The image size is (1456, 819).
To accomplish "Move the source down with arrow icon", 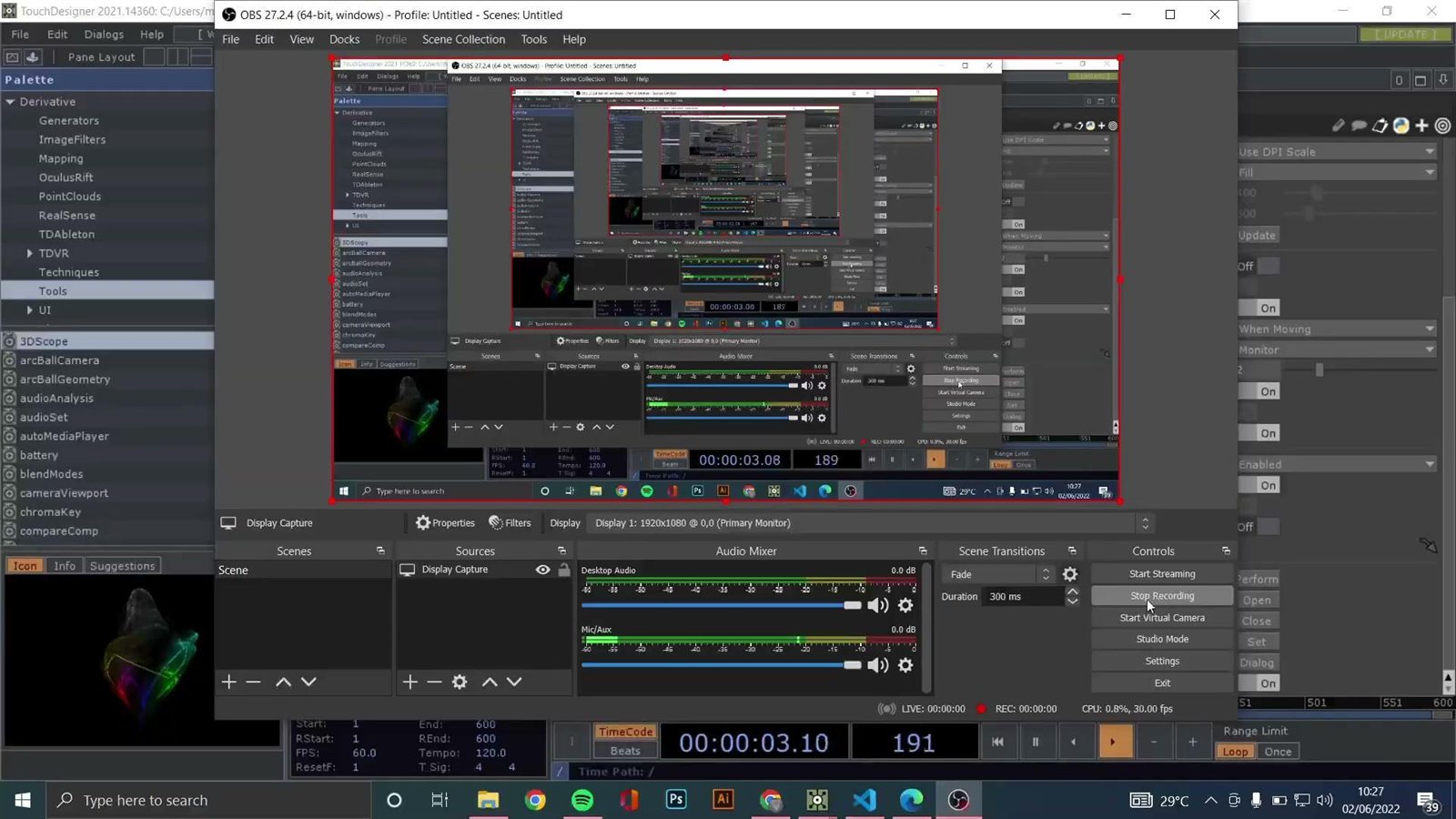I will (514, 682).
